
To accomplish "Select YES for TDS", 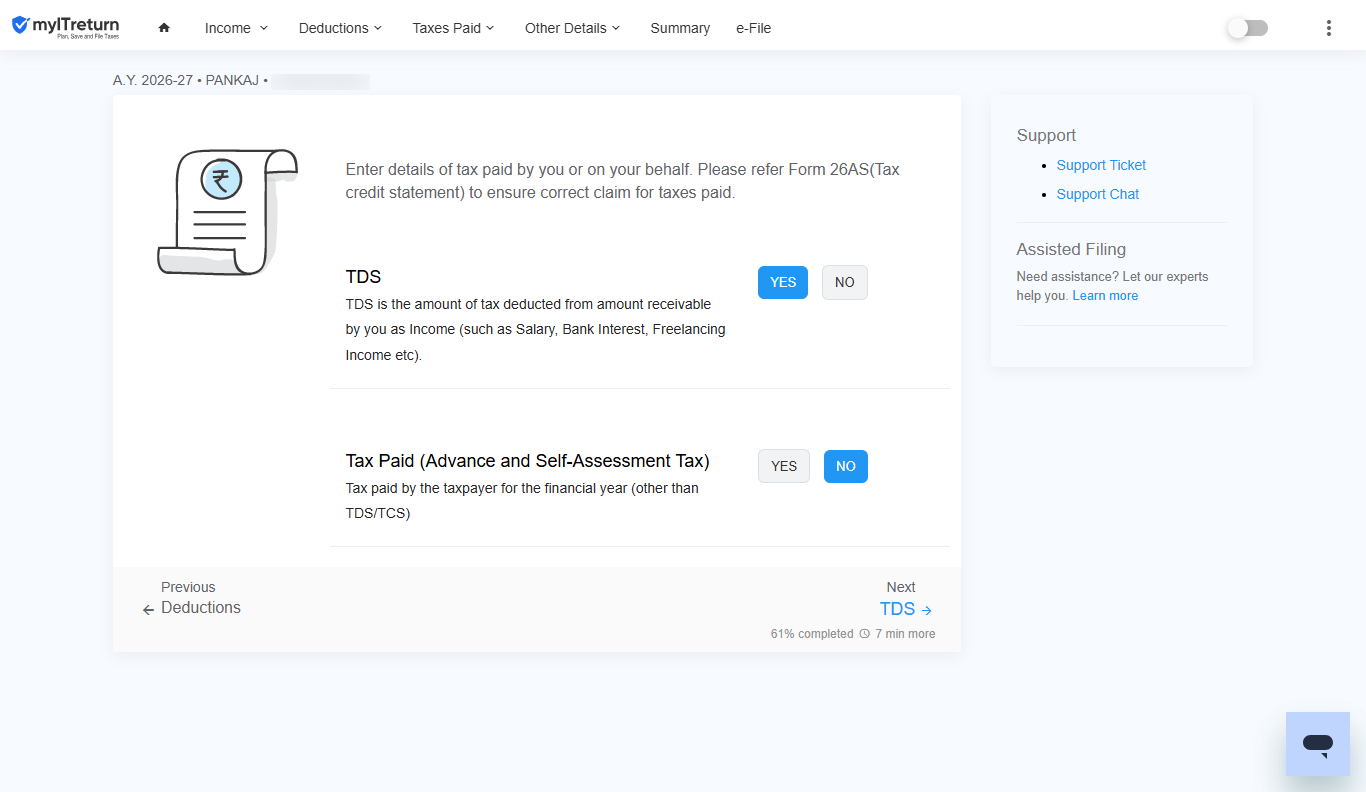I will pos(783,282).
